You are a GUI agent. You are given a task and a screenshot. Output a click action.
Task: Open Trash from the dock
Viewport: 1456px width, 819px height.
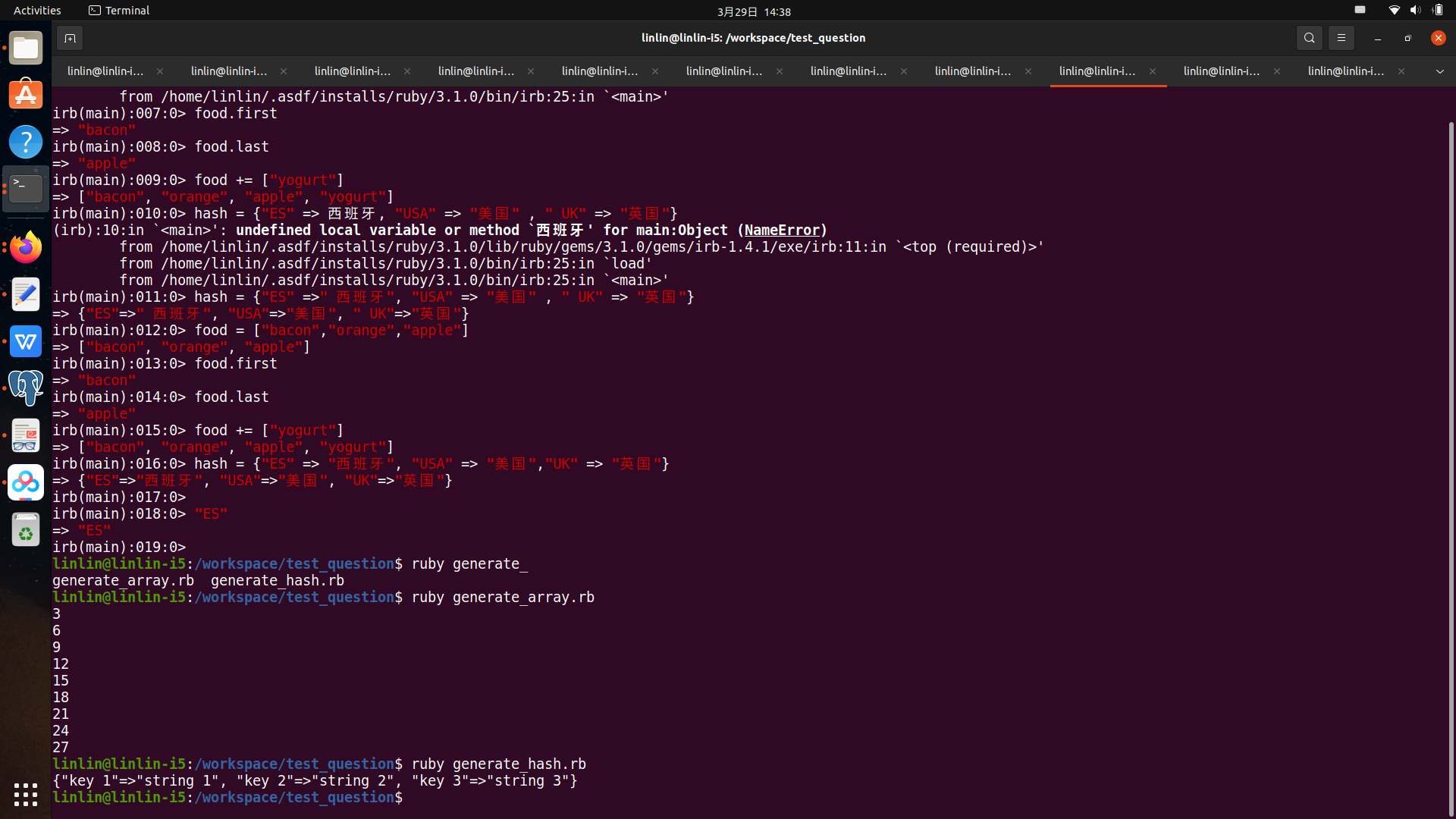pyautogui.click(x=26, y=529)
